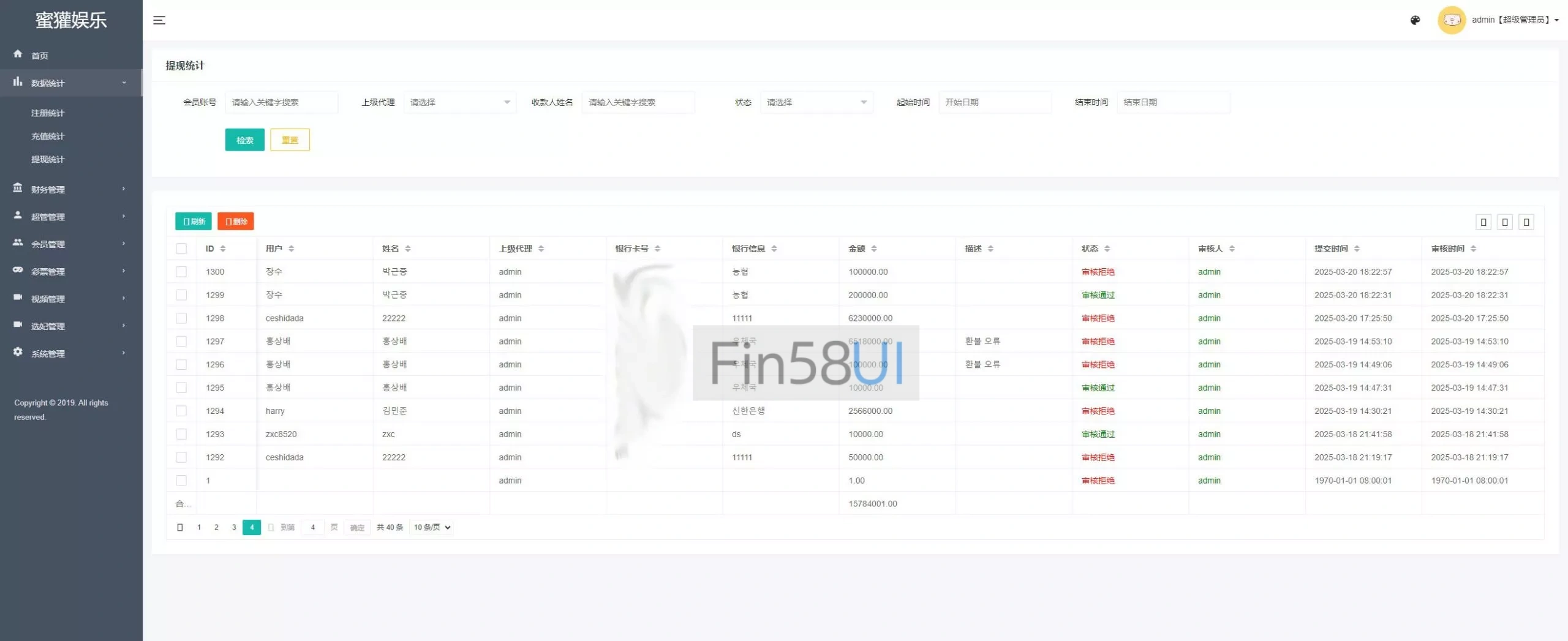Click the green 检索 search button
This screenshot has height=641, width=1568.
(244, 140)
